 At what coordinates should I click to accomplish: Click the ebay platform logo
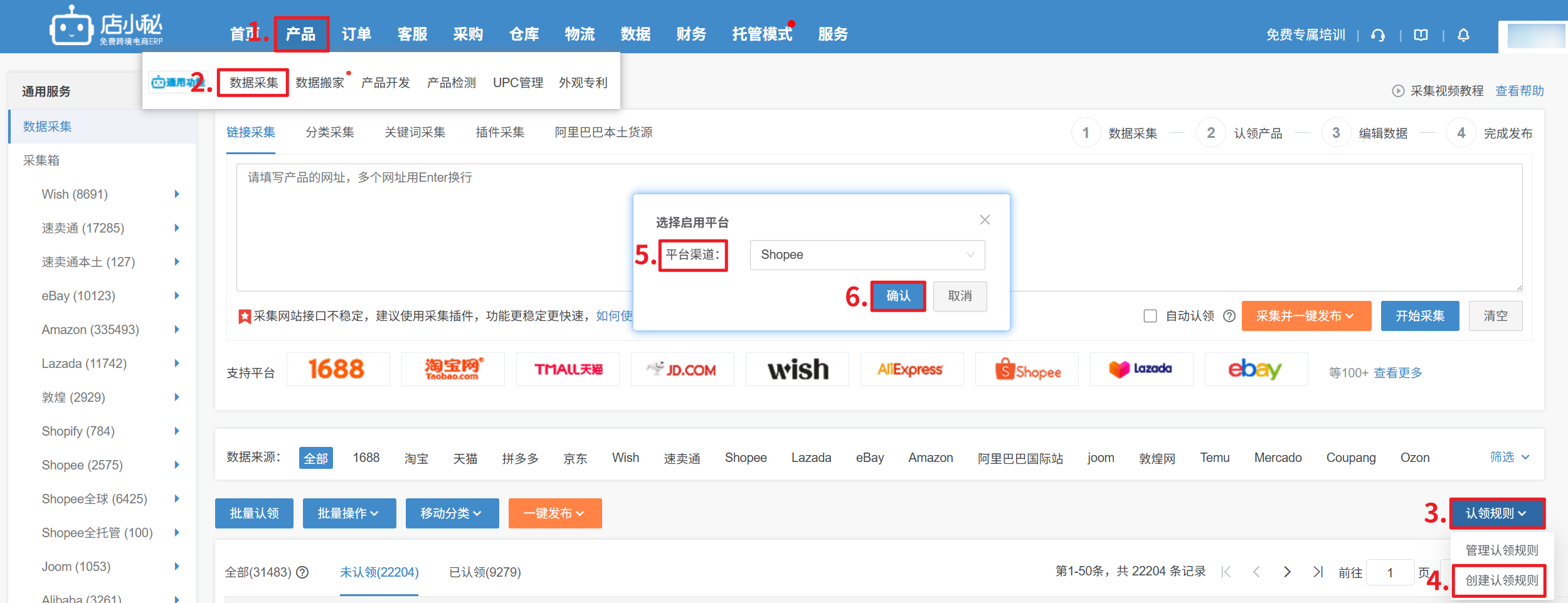[x=1256, y=369]
